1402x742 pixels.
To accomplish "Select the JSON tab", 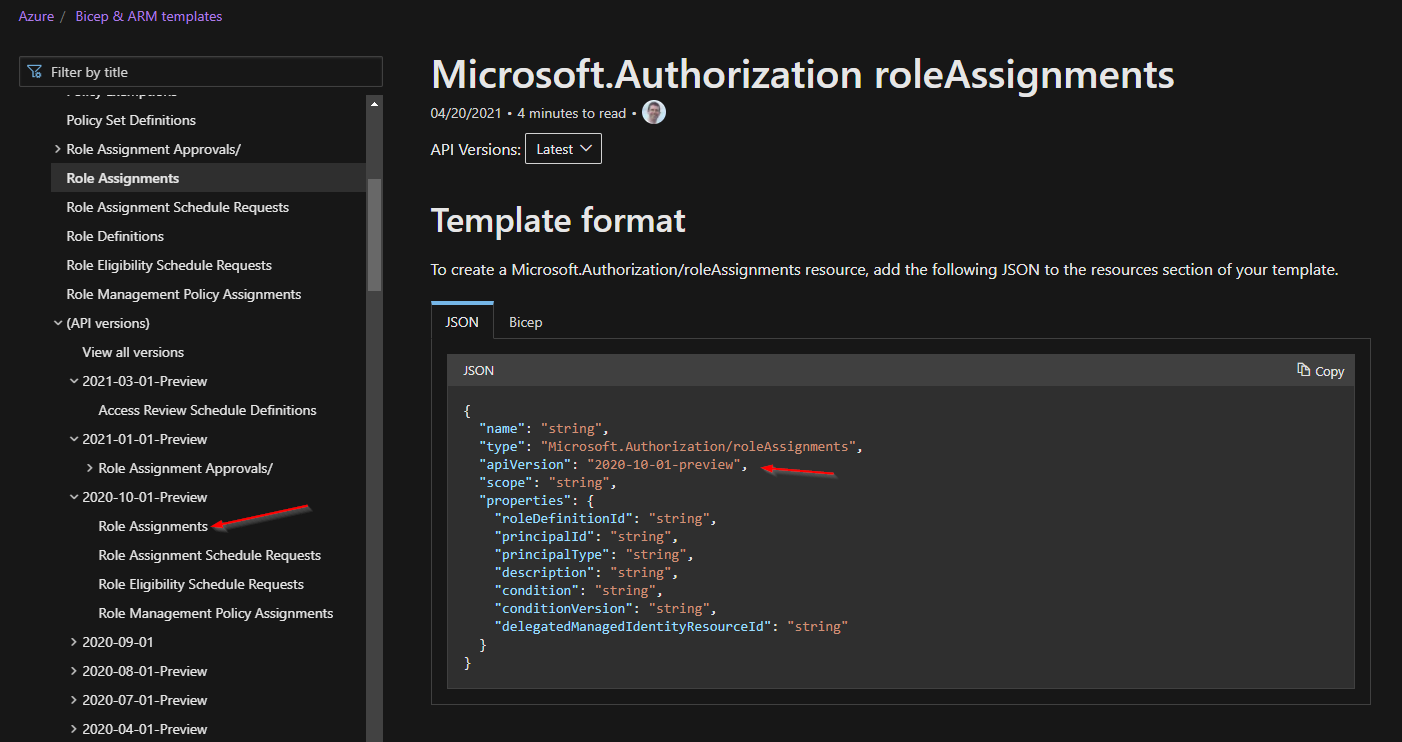I will [x=461, y=321].
